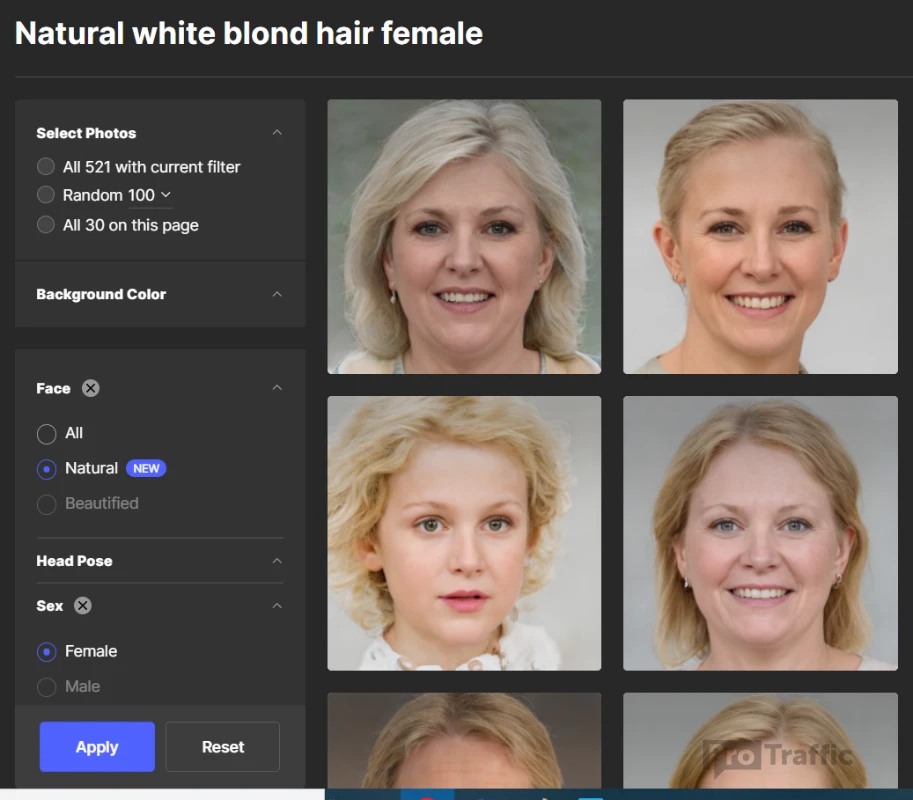913x800 pixels.
Task: Click the Background Color heading
Action: tap(101, 294)
